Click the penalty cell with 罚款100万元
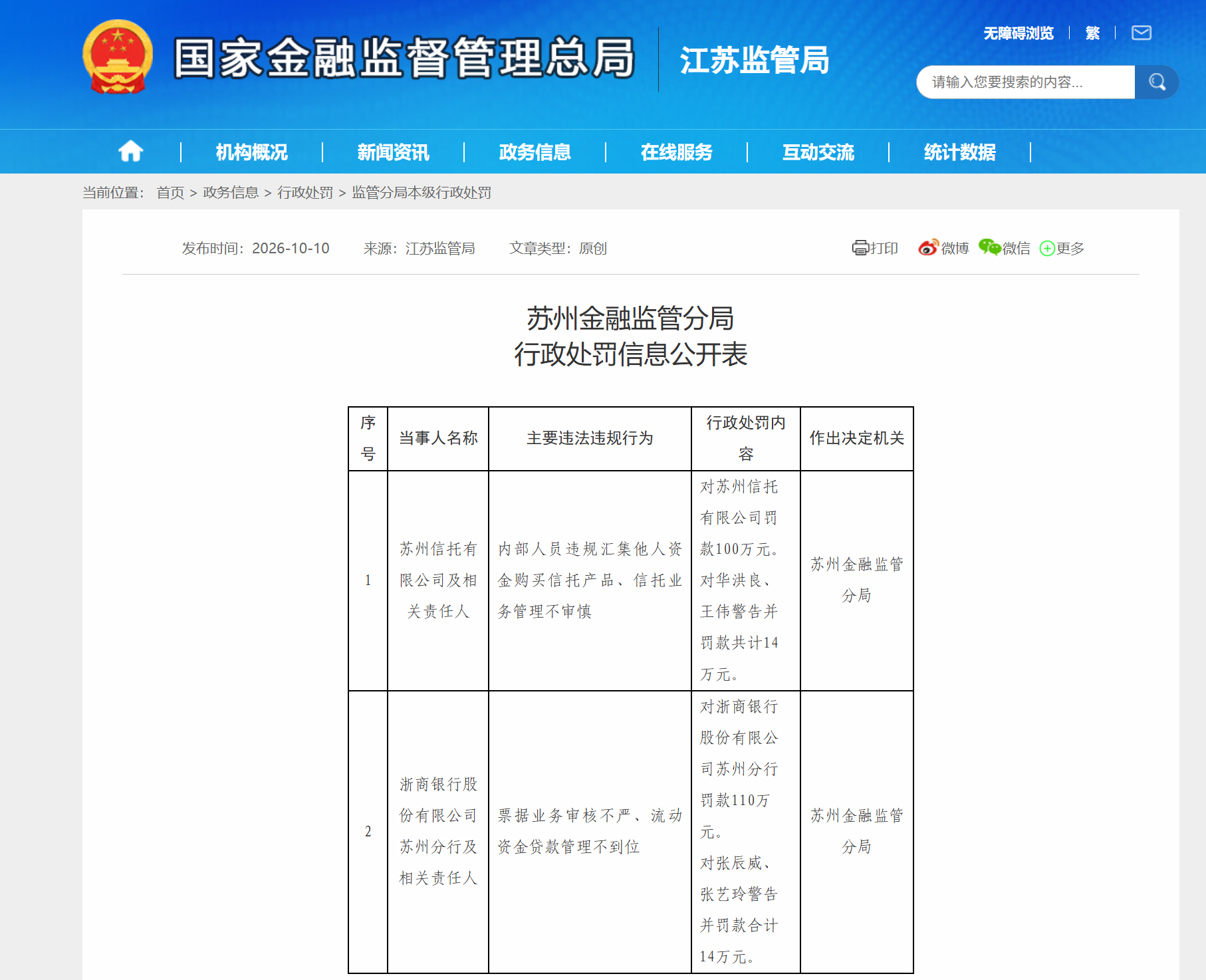The image size is (1206, 980). click(x=746, y=580)
